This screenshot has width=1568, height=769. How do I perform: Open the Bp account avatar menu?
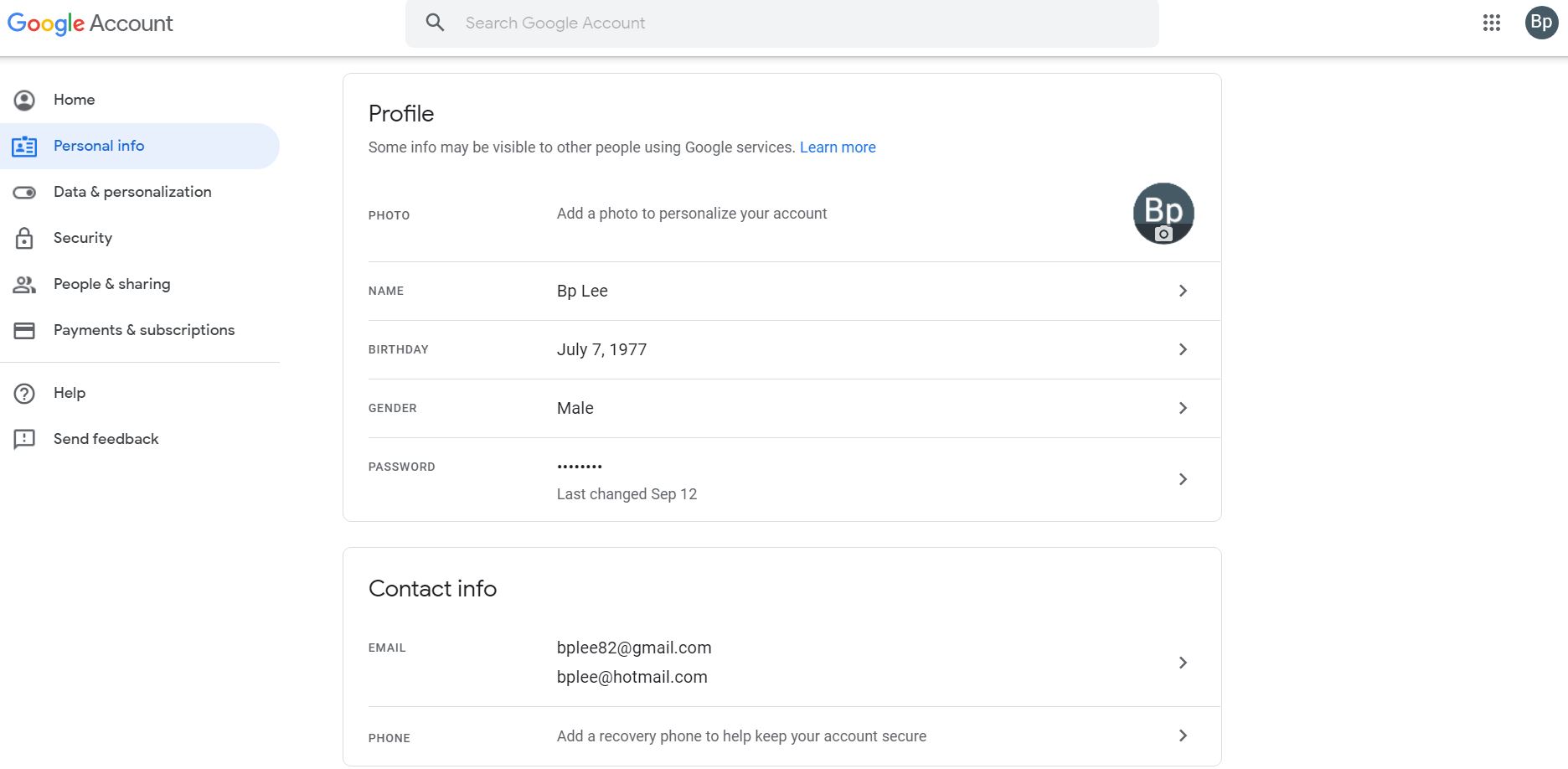[1541, 23]
